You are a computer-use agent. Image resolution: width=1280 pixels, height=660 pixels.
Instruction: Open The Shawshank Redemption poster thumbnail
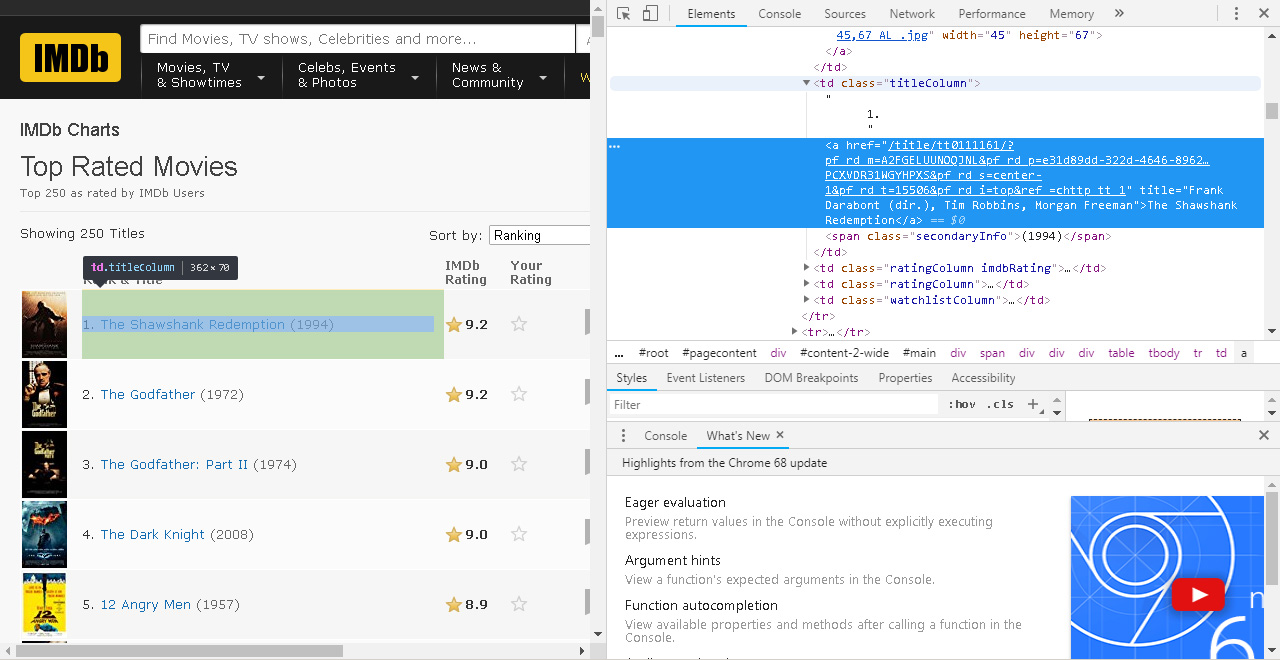click(44, 325)
